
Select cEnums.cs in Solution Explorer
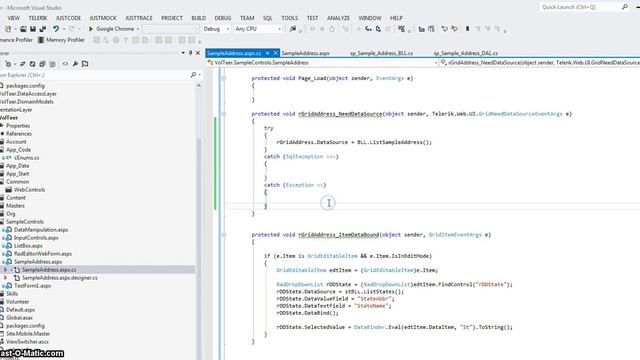(x=27, y=158)
